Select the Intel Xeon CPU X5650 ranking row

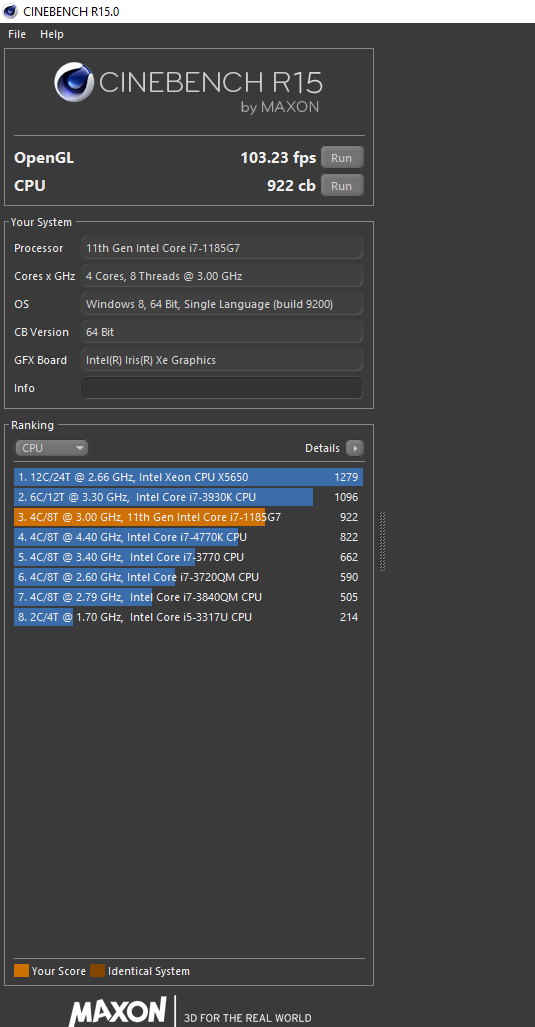(x=189, y=477)
